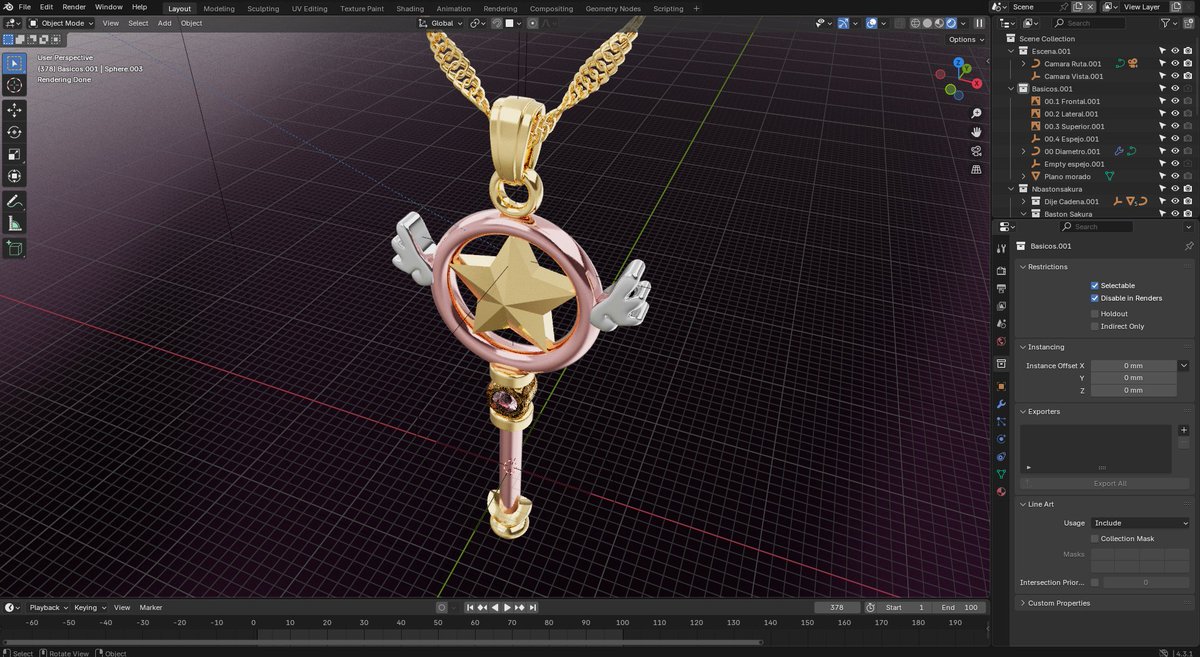This screenshot has height=657, width=1200.
Task: Jump to the animation end frame
Action: point(533,607)
